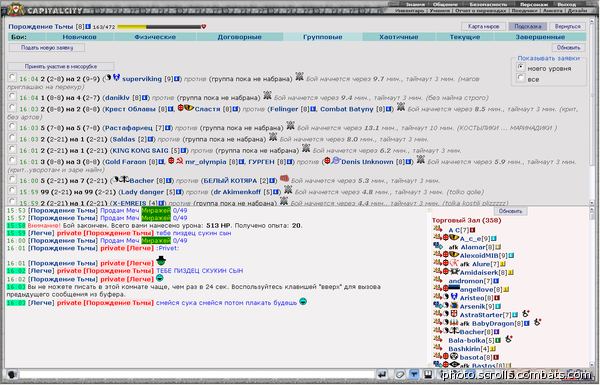The image size is (600, 385).
Task: Open player link Denis Unknown
Action: coord(367,162)
